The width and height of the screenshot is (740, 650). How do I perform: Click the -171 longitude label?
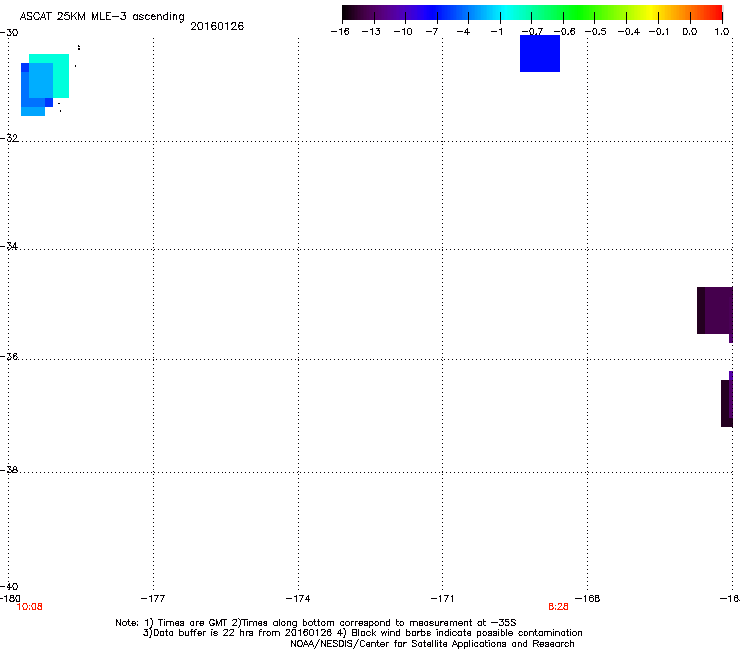coord(442,599)
